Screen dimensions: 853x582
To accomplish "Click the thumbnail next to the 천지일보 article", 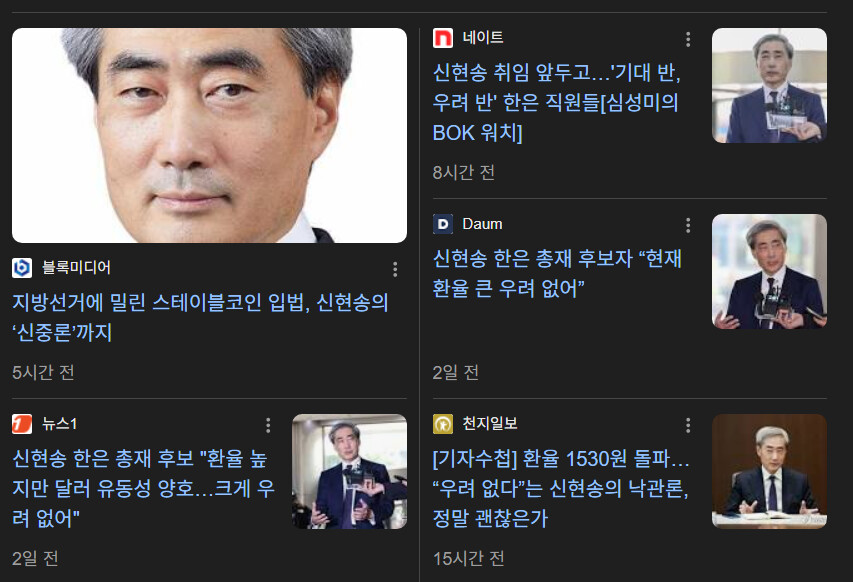I will coord(769,472).
